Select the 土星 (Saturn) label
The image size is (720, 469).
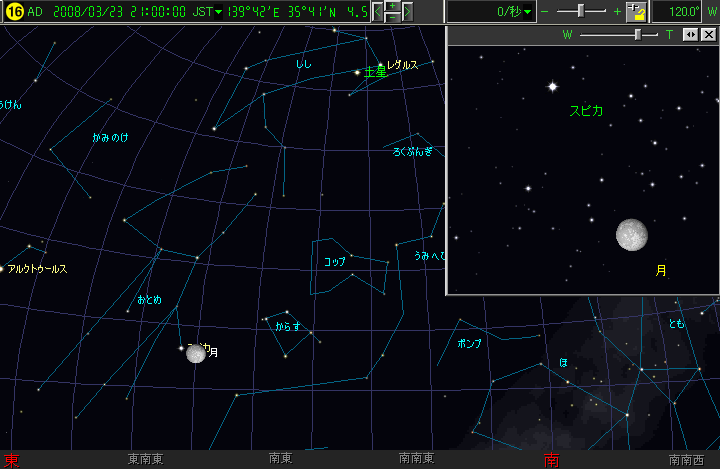(x=375, y=72)
